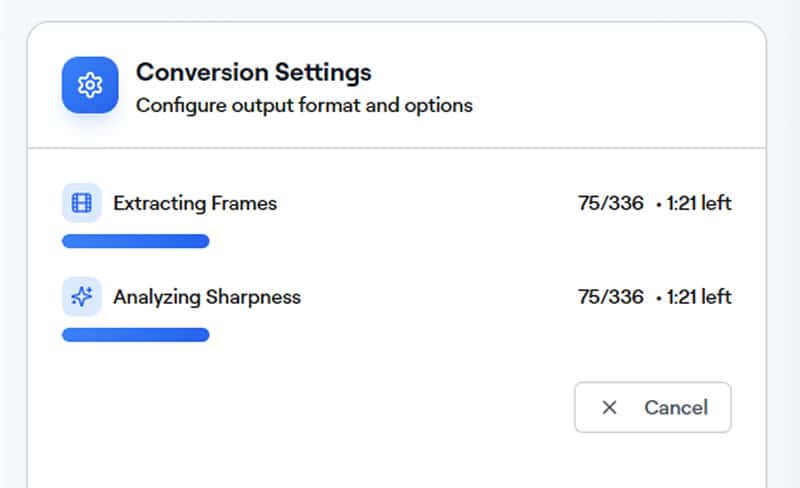Click the sparkle Analyzing Sharpness icon
The image size is (800, 488).
pyautogui.click(x=81, y=297)
